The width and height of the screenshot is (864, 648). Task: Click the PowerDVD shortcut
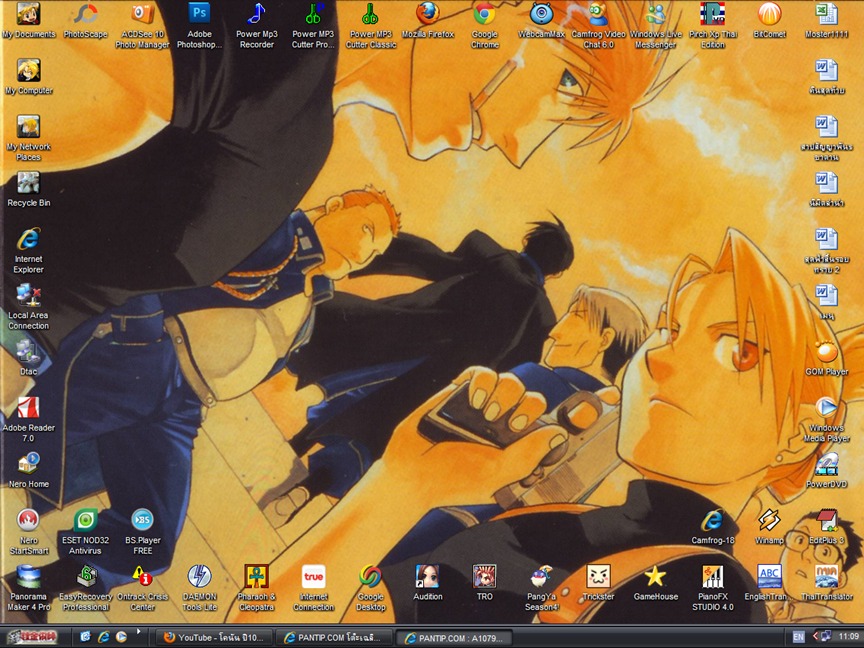click(x=826, y=471)
